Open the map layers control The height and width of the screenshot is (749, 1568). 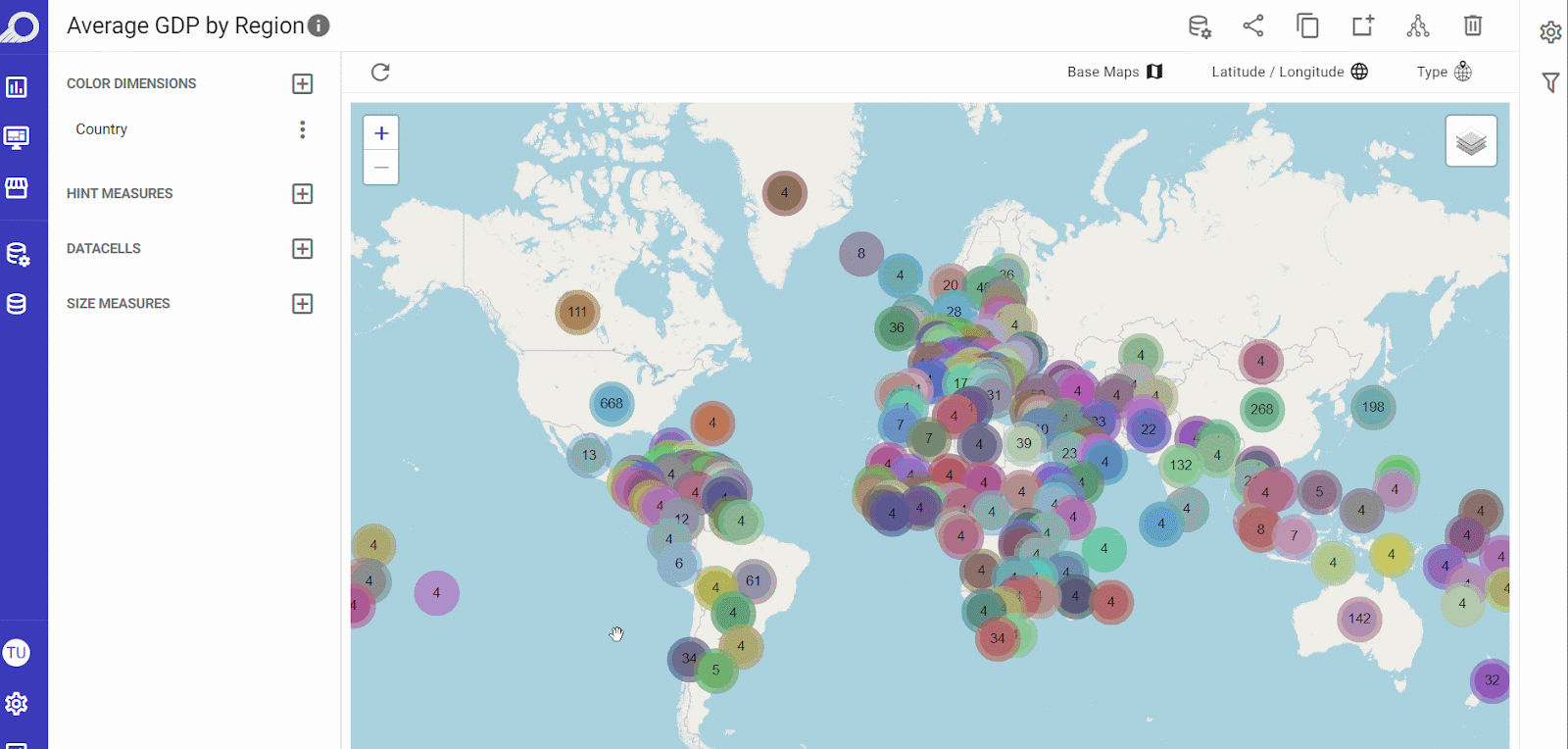click(1471, 141)
